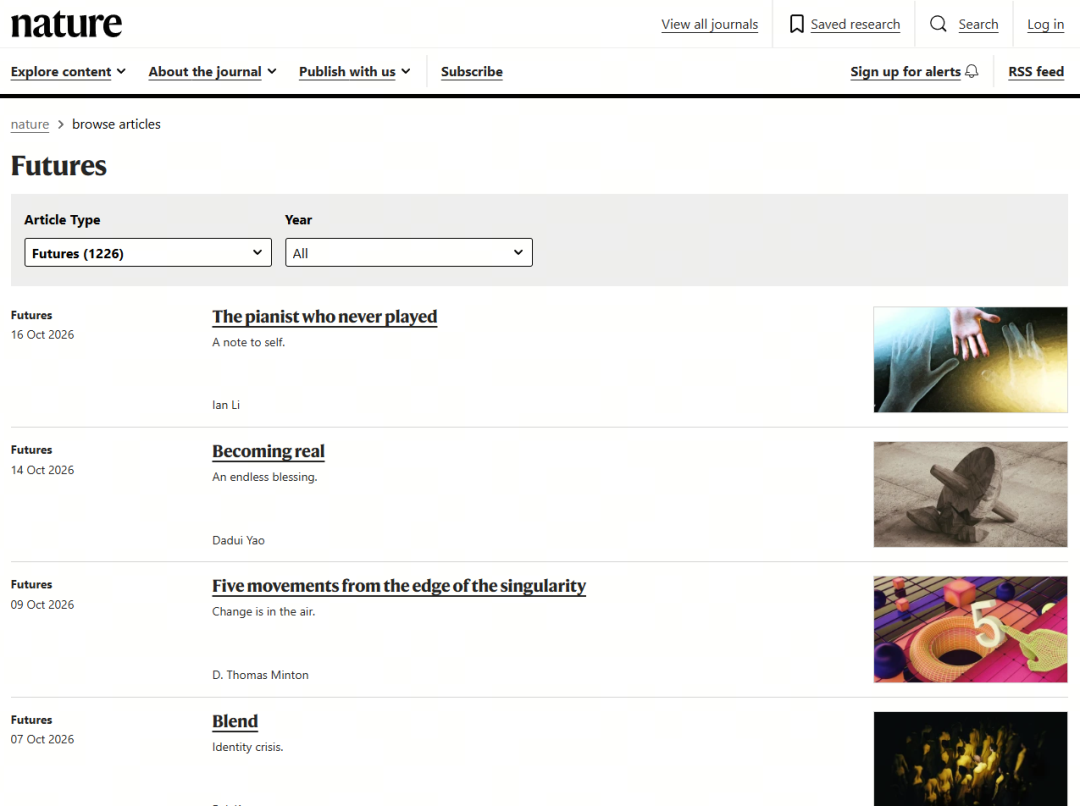The height and width of the screenshot is (806, 1080).
Task: Click the summary 'Change is in the air.'
Action: click(264, 612)
